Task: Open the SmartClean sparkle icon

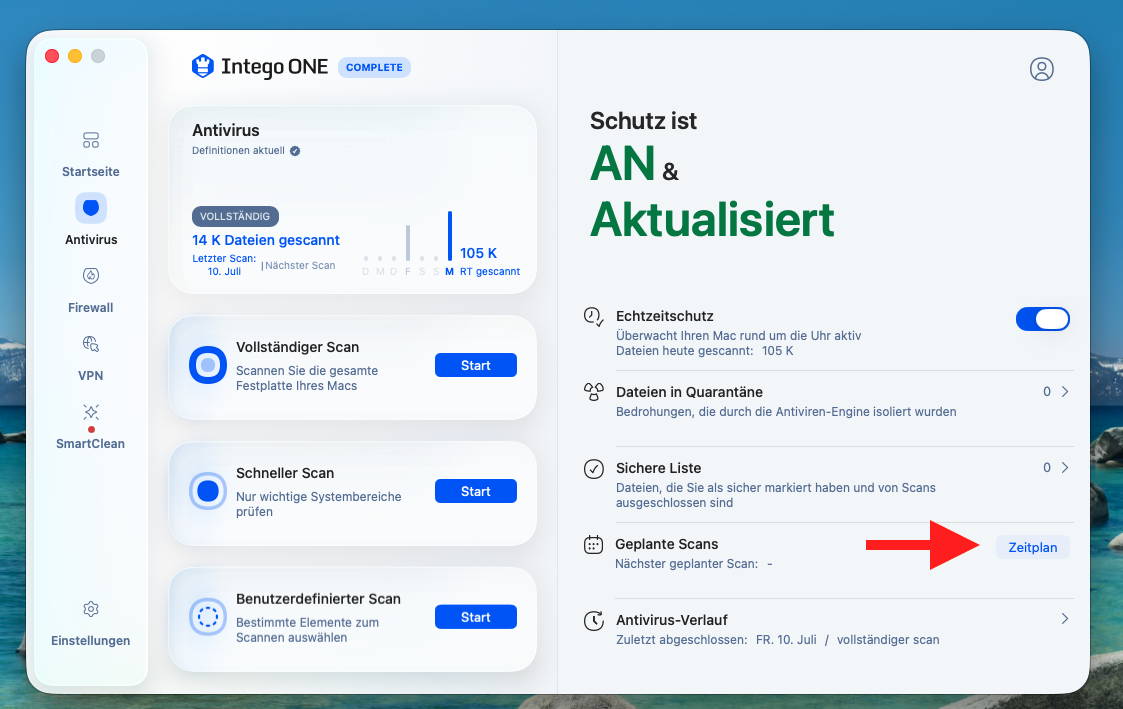Action: point(91,412)
